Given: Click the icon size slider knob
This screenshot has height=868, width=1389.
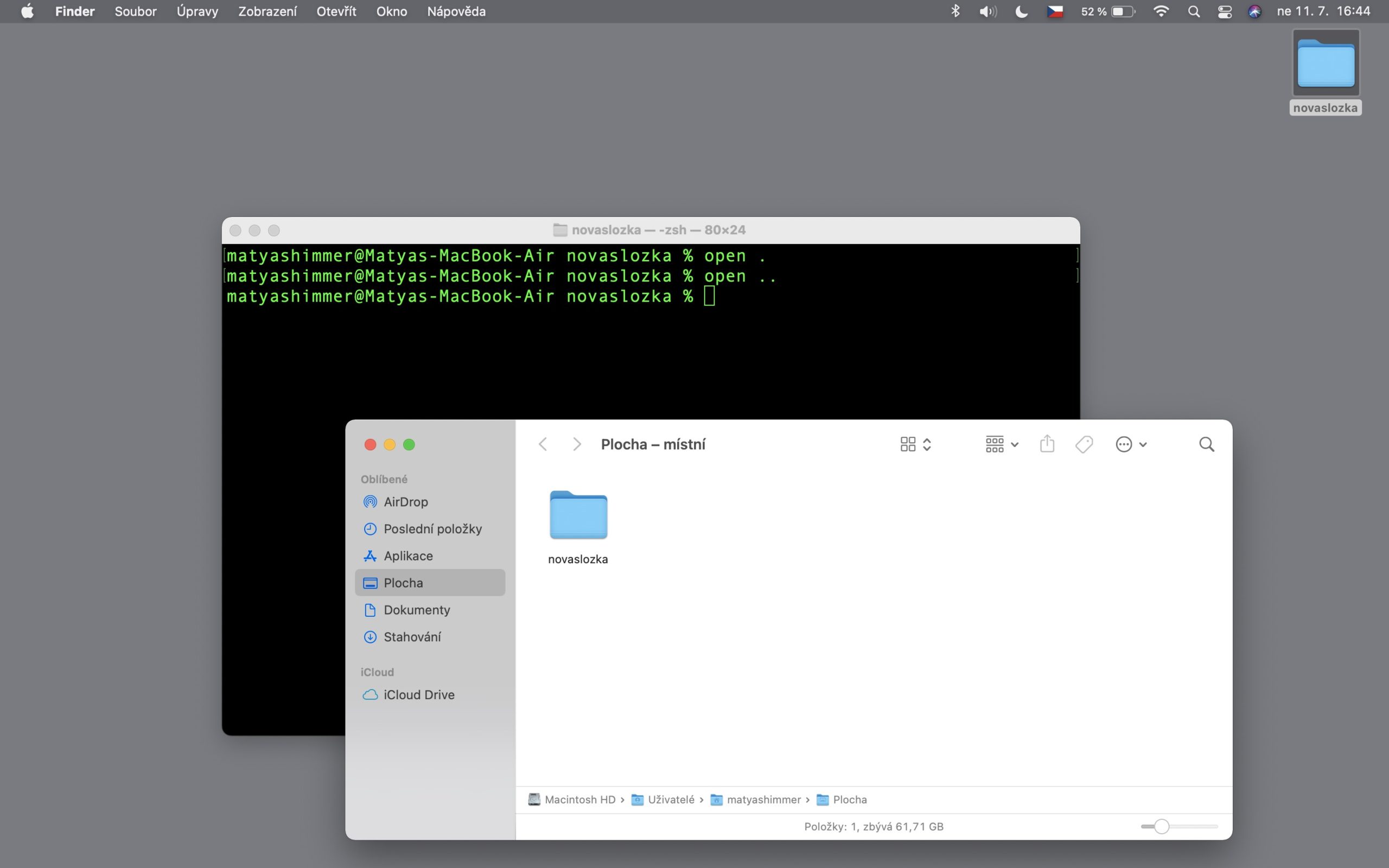Looking at the screenshot, I should tap(1161, 827).
